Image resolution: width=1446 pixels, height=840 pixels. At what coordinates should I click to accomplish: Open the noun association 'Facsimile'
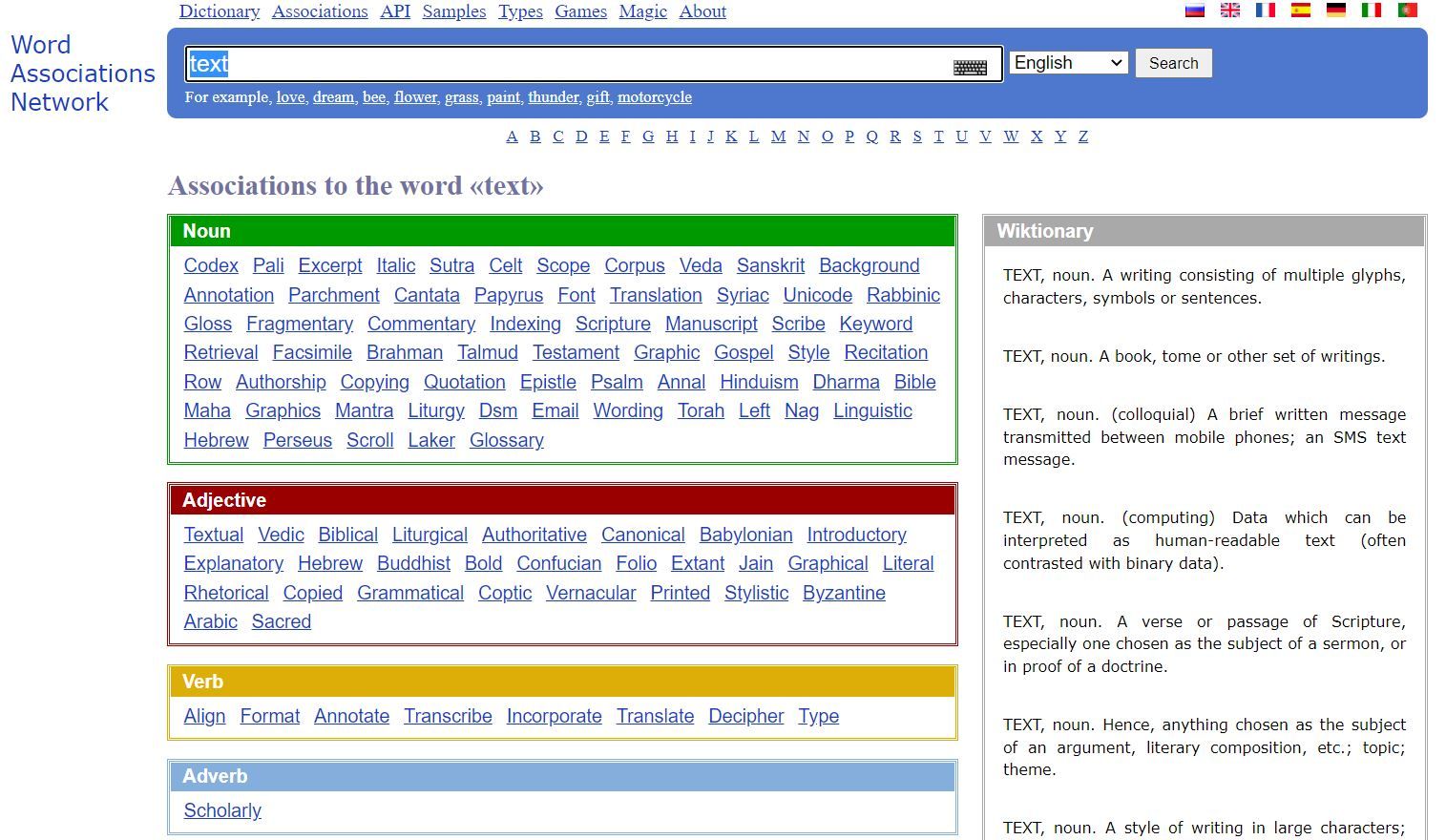[312, 352]
